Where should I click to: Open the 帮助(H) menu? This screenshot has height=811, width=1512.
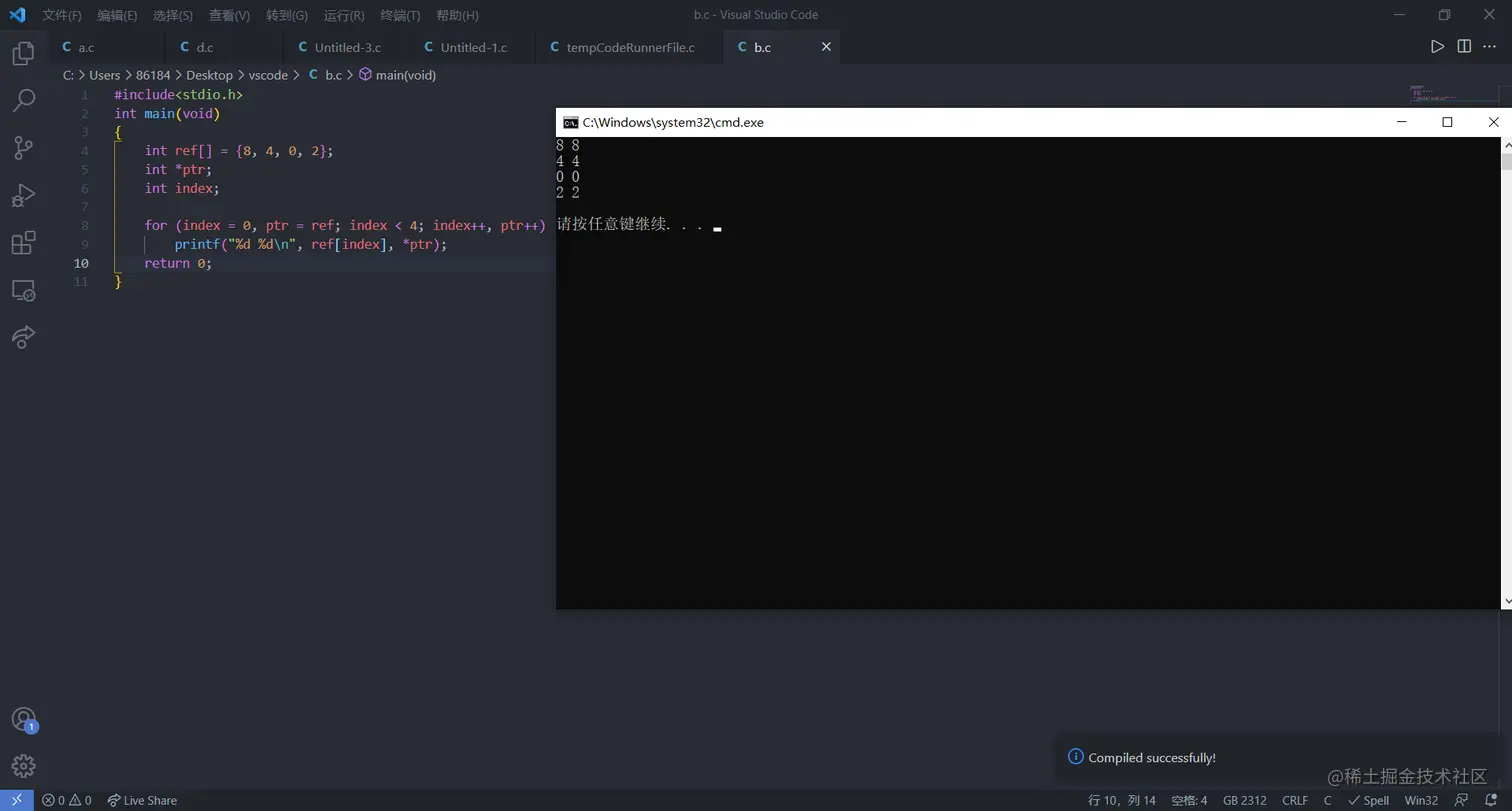[457, 15]
